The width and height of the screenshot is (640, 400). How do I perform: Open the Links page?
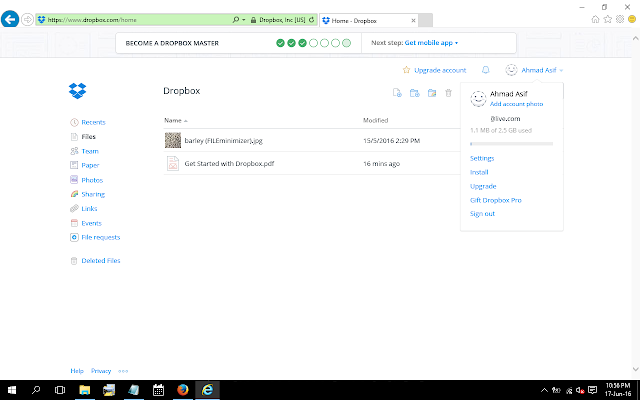pos(89,209)
